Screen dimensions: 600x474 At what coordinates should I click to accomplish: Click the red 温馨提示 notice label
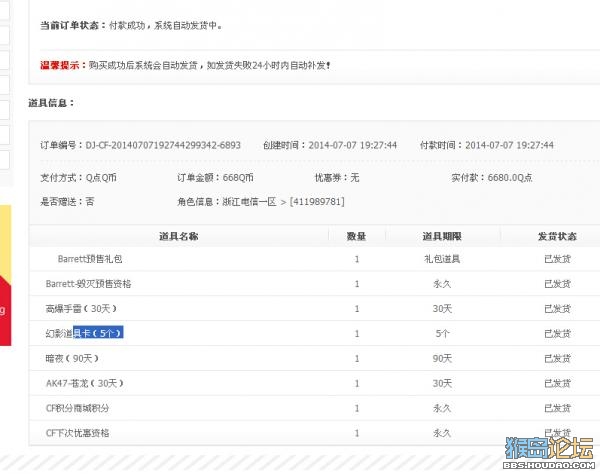coord(63,65)
